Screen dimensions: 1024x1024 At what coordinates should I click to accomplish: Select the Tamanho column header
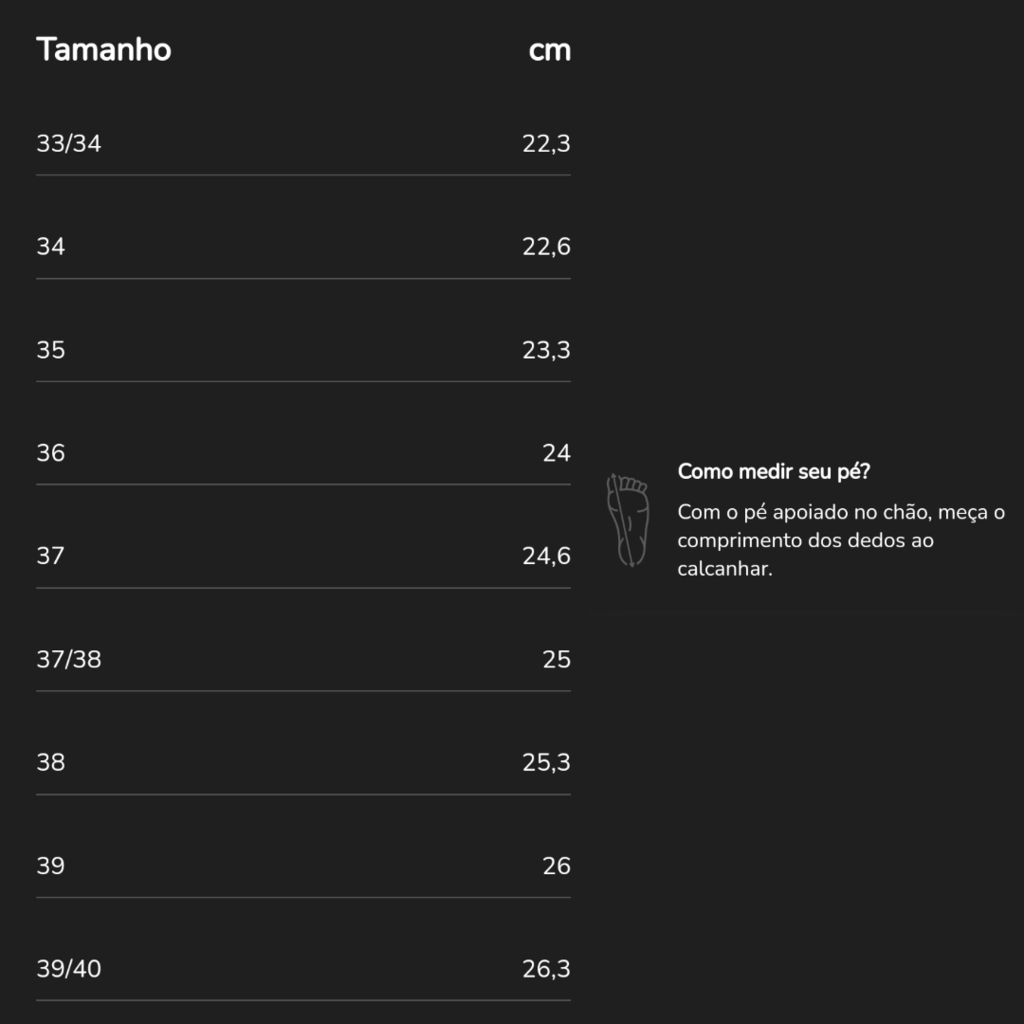coord(104,50)
